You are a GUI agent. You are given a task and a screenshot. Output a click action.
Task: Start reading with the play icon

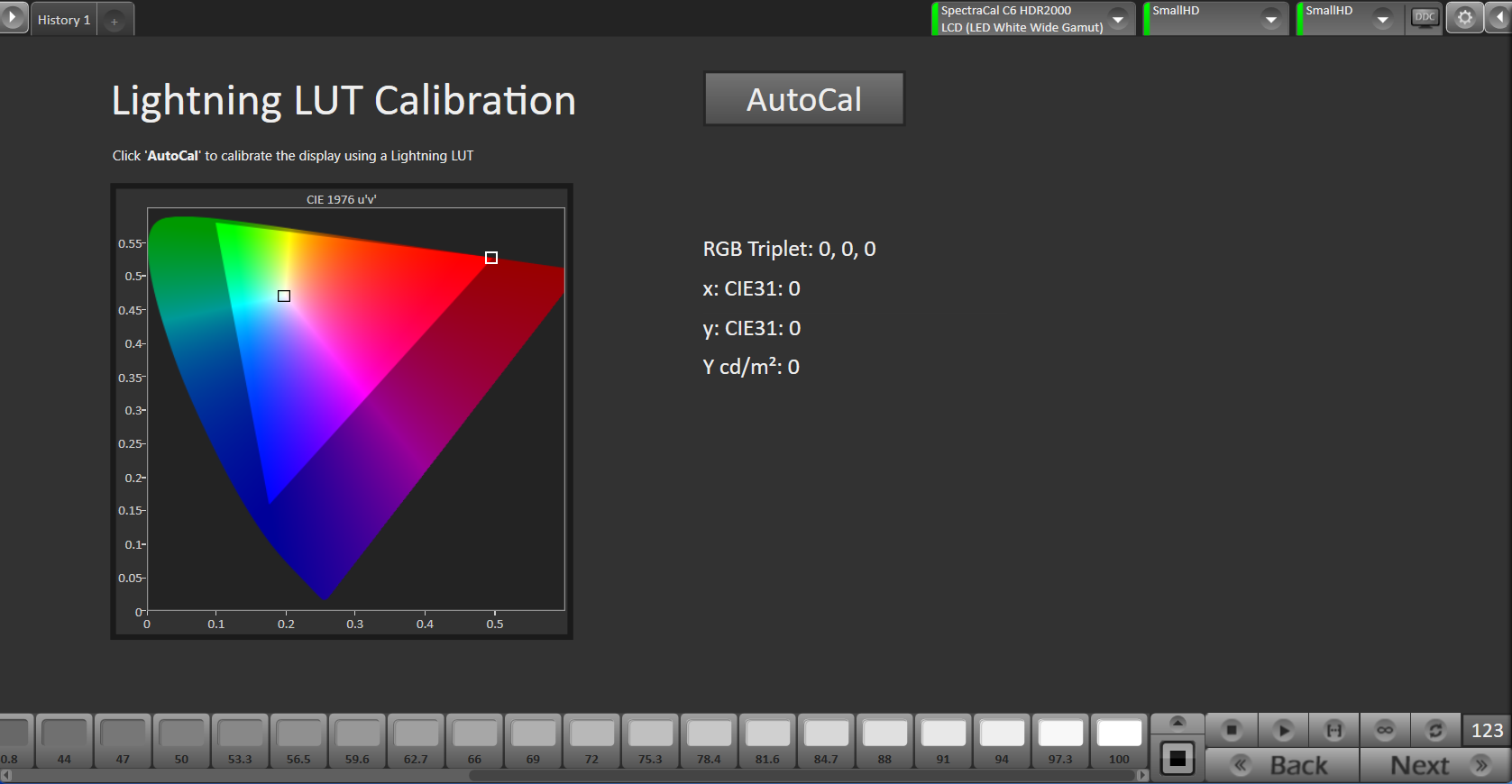1283,730
